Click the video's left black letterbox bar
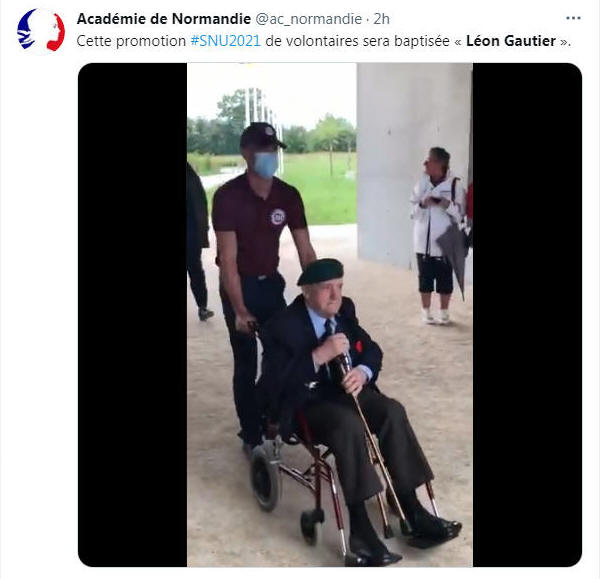 (132, 315)
